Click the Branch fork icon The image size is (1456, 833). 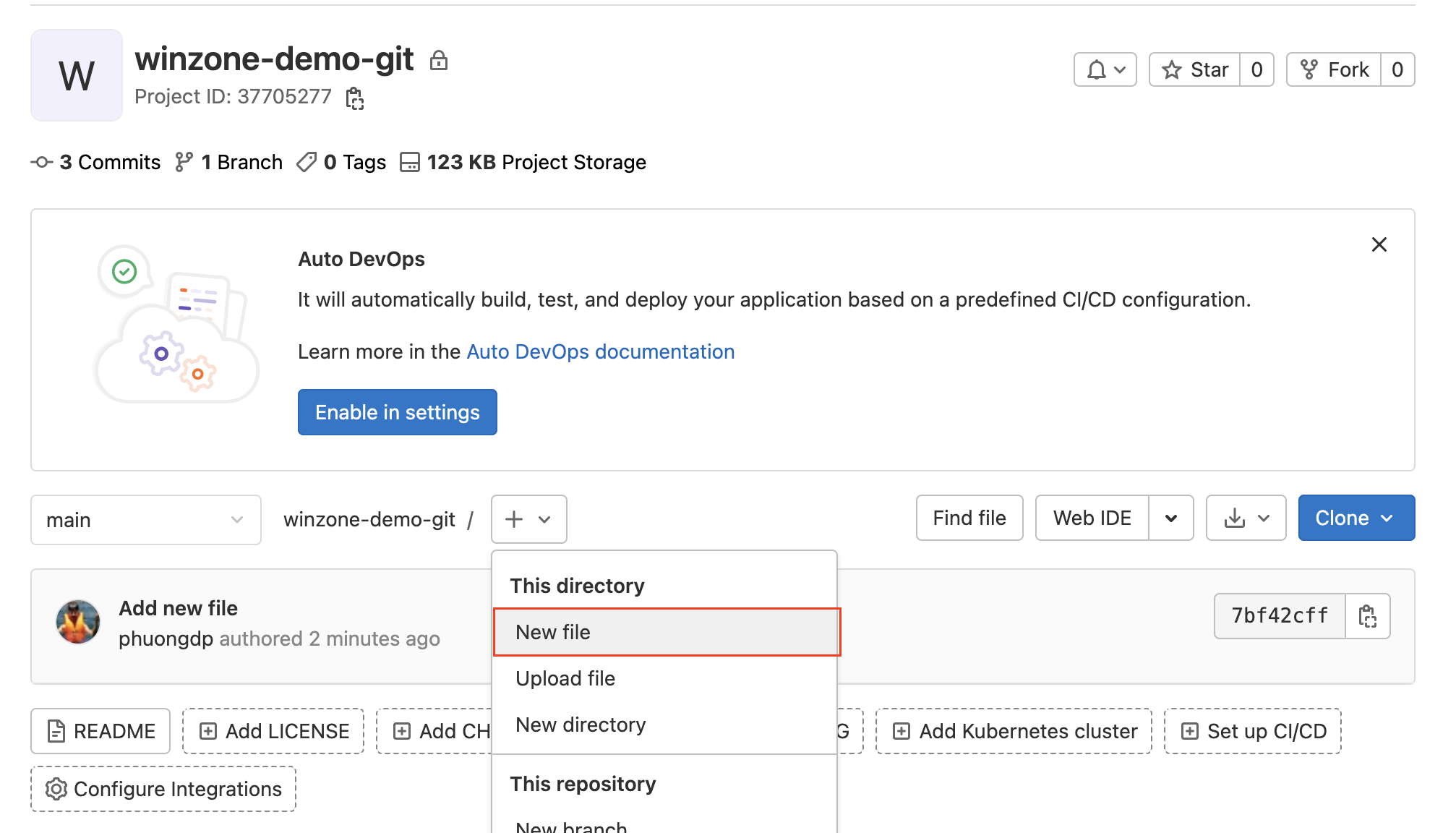tap(184, 162)
